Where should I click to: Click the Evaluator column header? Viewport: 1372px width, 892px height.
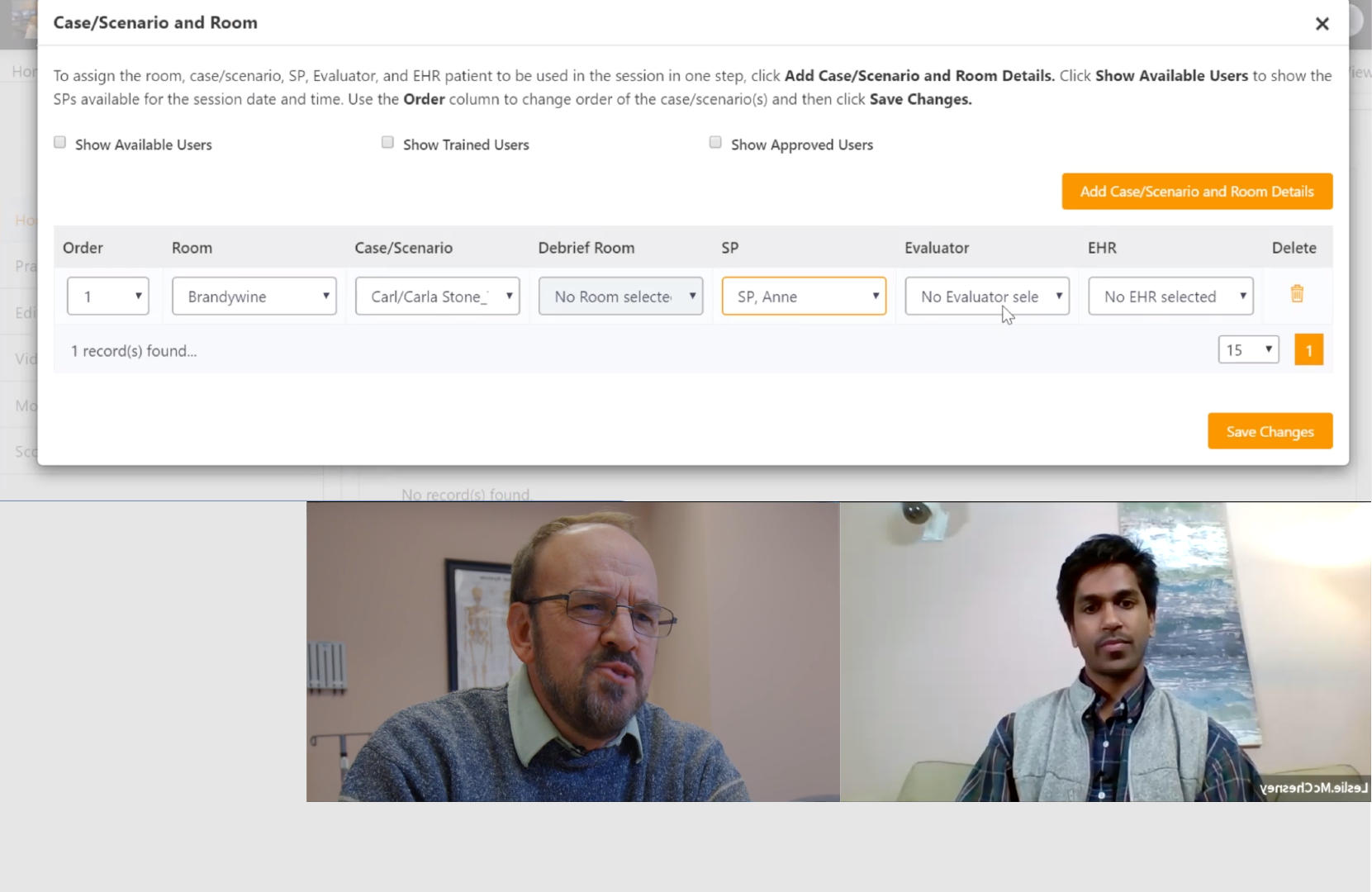[x=936, y=248]
